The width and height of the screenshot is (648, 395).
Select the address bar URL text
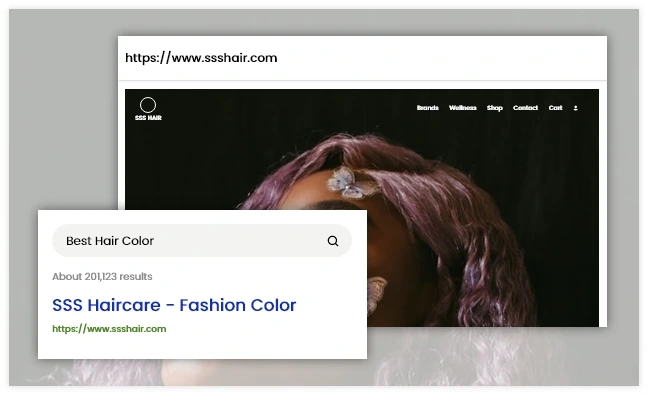click(201, 58)
